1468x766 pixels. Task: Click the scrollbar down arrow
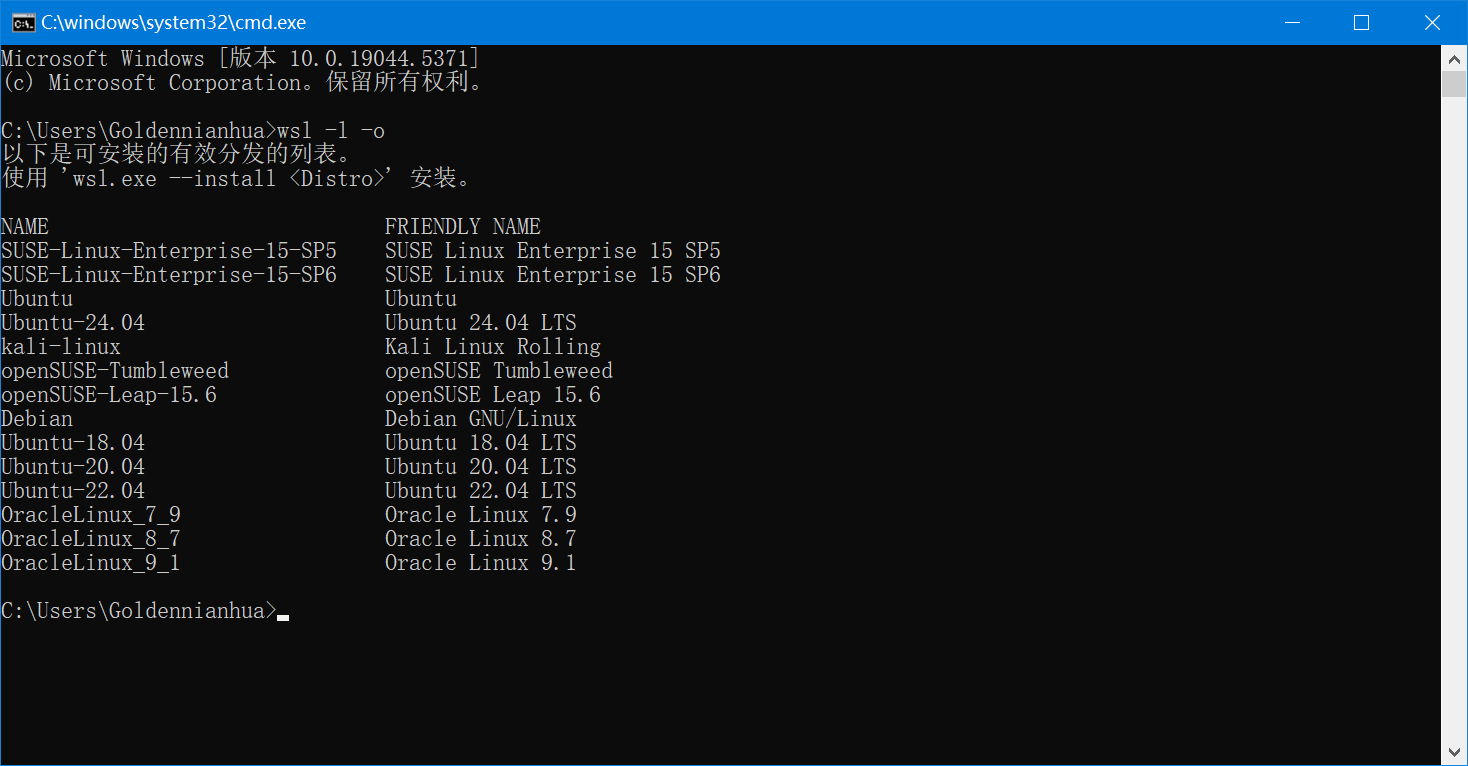1454,752
